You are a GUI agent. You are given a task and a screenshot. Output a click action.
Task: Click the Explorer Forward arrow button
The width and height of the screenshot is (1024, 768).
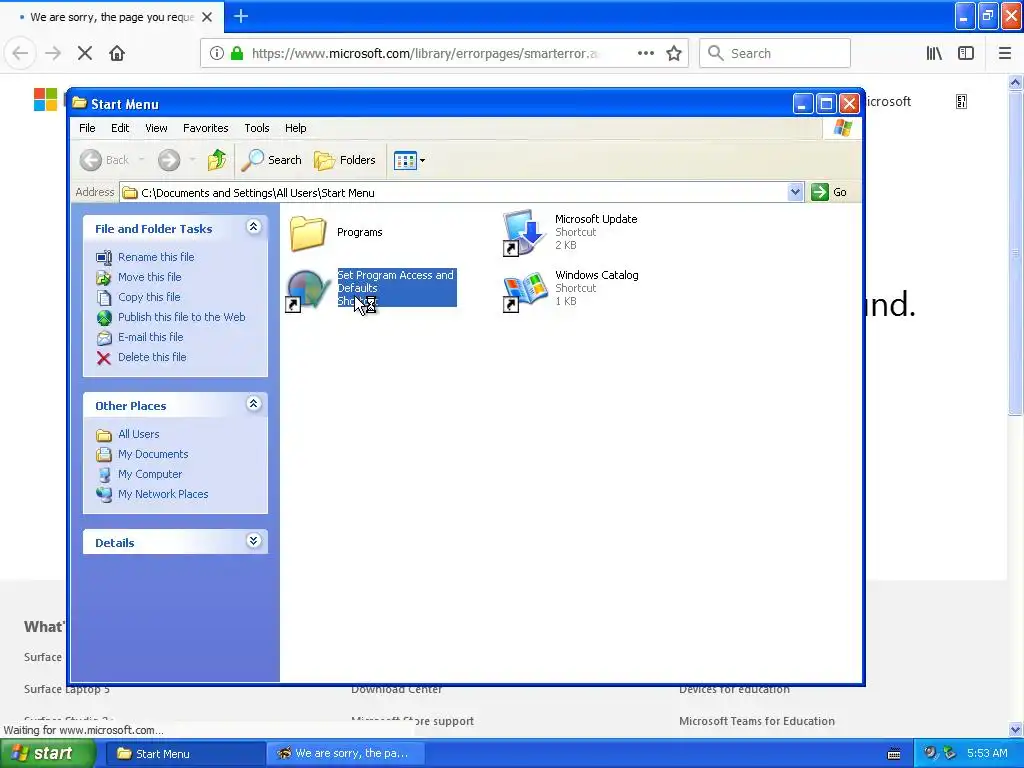(169, 160)
